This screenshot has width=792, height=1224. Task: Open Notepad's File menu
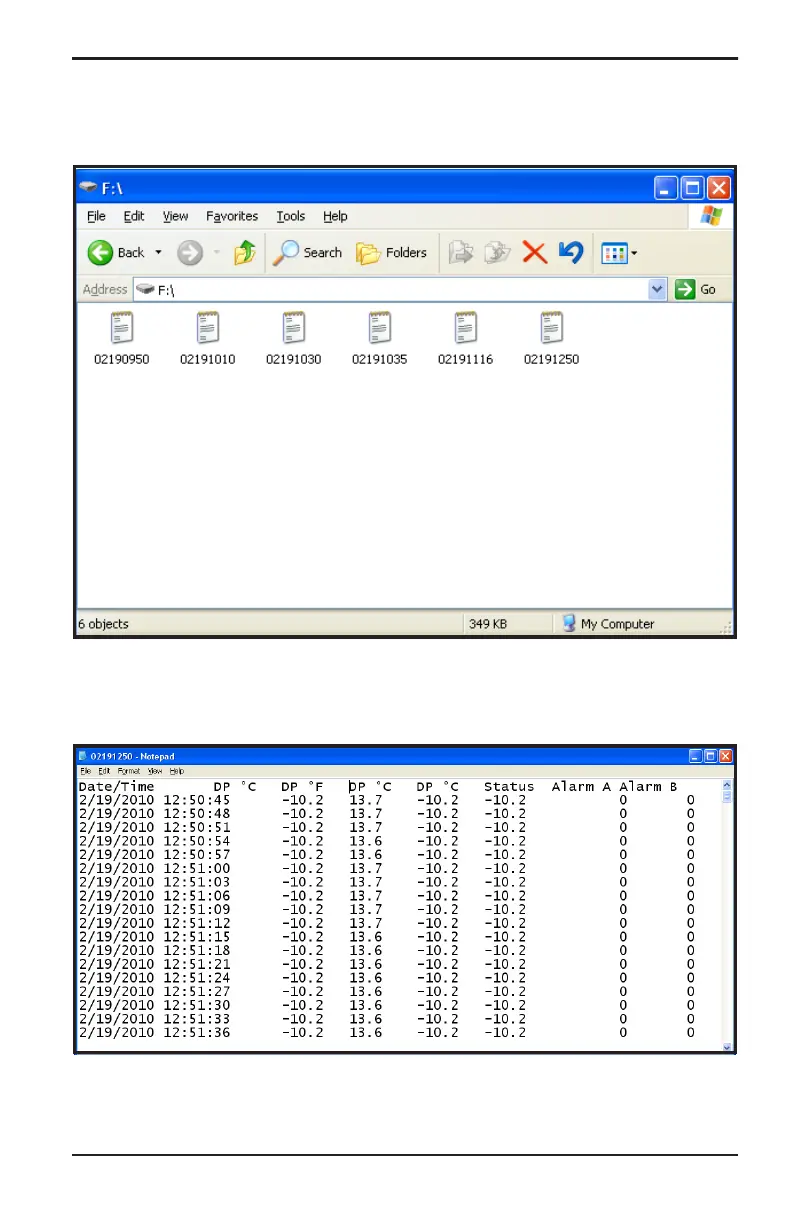(87, 772)
